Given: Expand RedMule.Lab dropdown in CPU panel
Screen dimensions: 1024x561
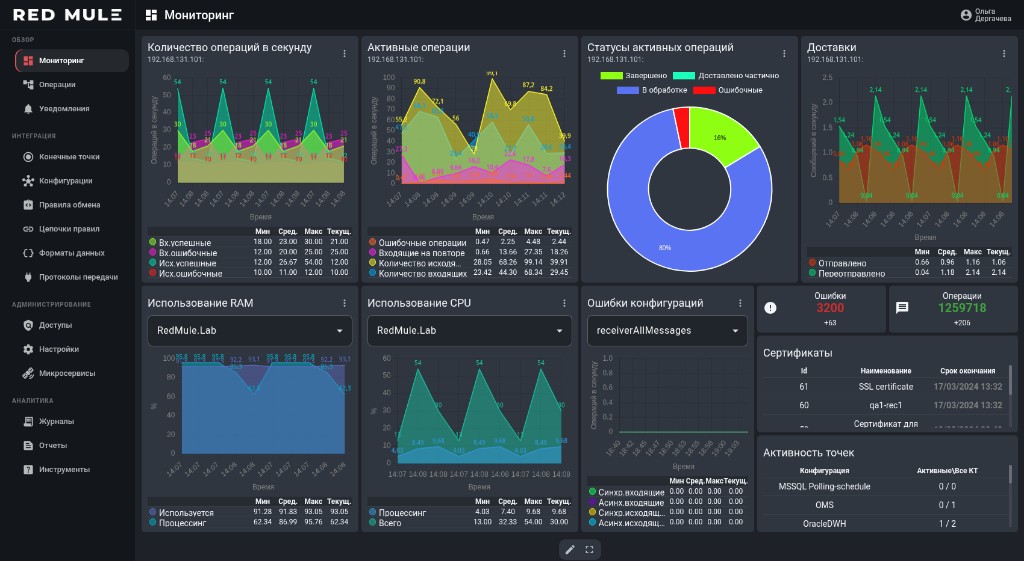Looking at the screenshot, I should [x=470, y=331].
